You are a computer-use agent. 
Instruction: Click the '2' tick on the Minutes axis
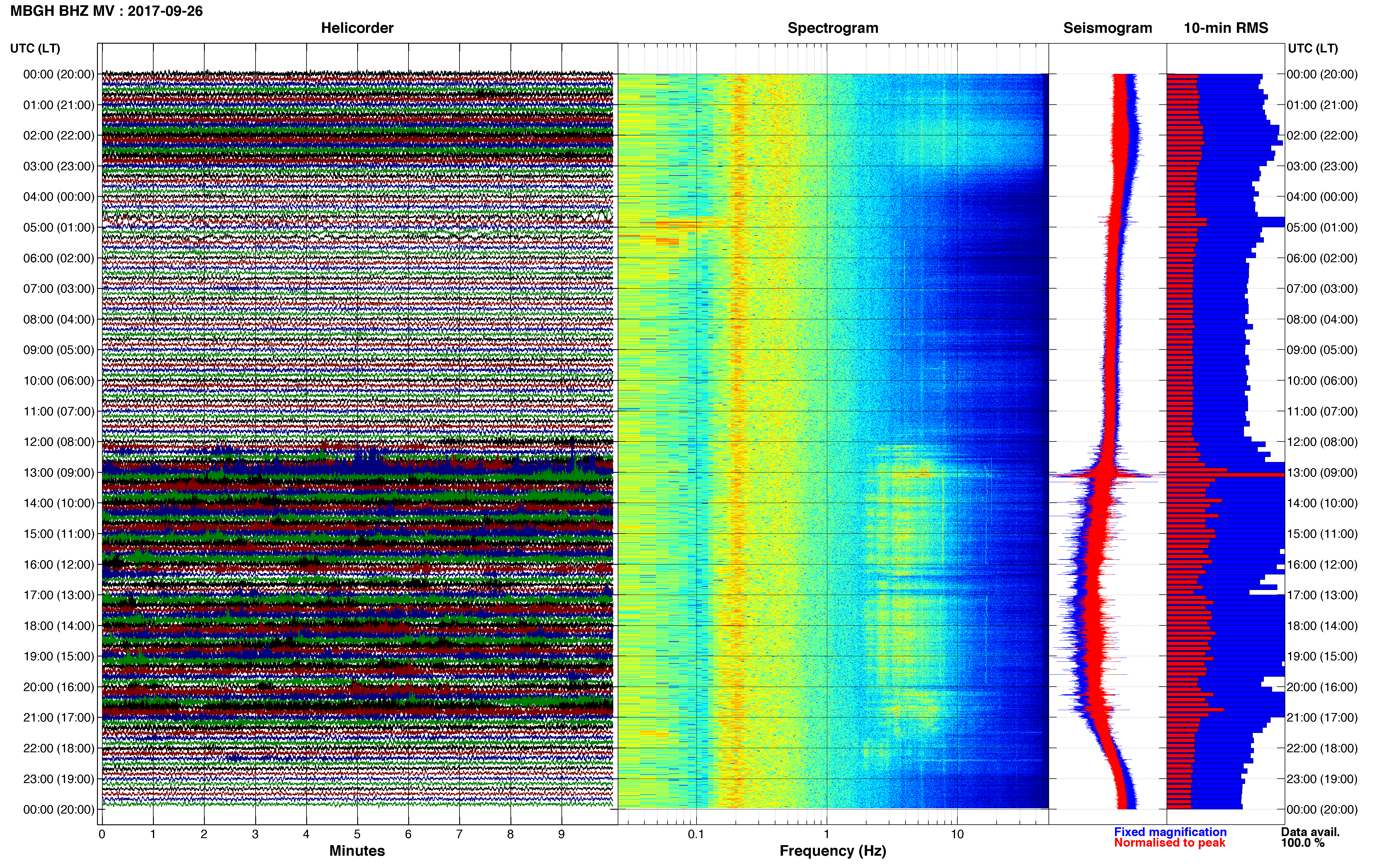click(x=204, y=834)
